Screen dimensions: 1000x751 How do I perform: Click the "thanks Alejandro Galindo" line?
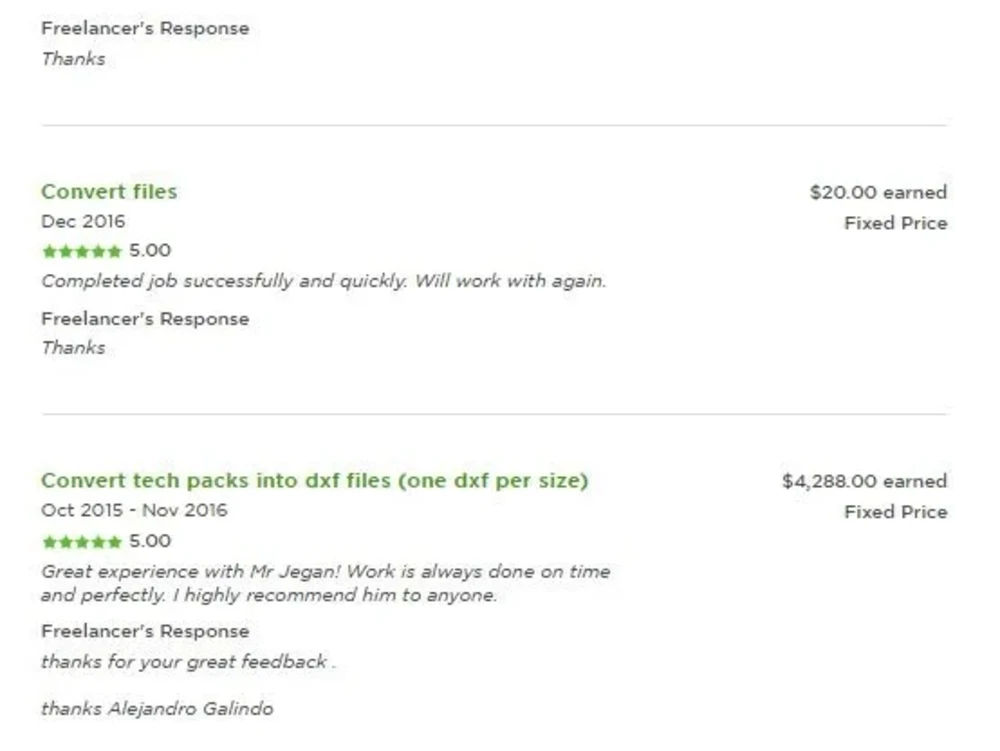[x=157, y=709]
